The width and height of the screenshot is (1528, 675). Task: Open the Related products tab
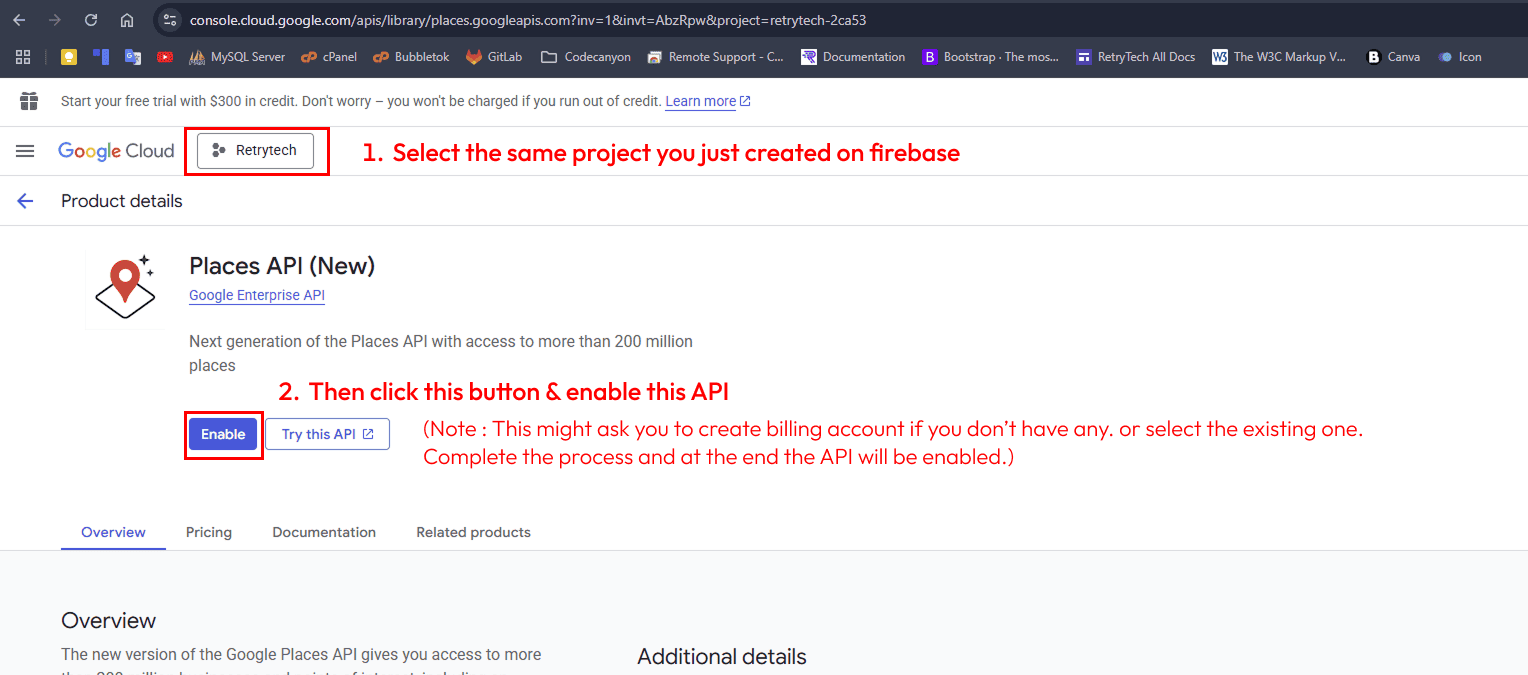[473, 532]
